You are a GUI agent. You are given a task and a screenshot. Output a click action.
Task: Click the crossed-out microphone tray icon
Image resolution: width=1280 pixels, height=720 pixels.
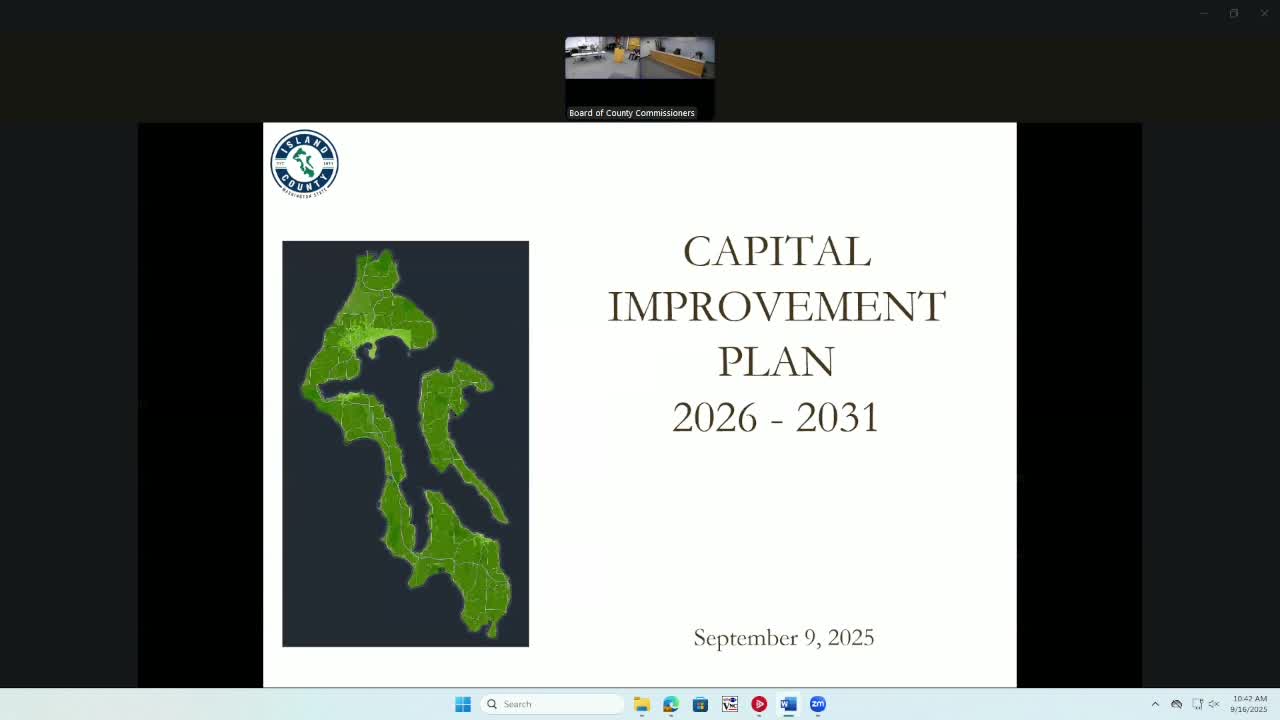point(1177,704)
